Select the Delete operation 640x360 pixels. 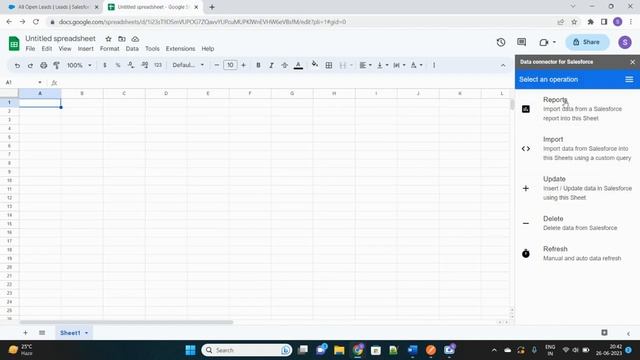(577, 223)
